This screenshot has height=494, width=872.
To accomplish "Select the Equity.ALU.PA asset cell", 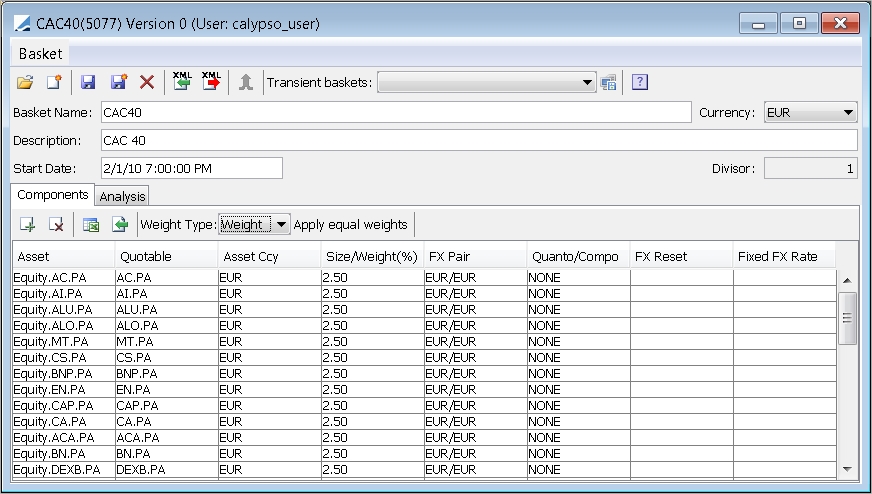I will [x=63, y=310].
